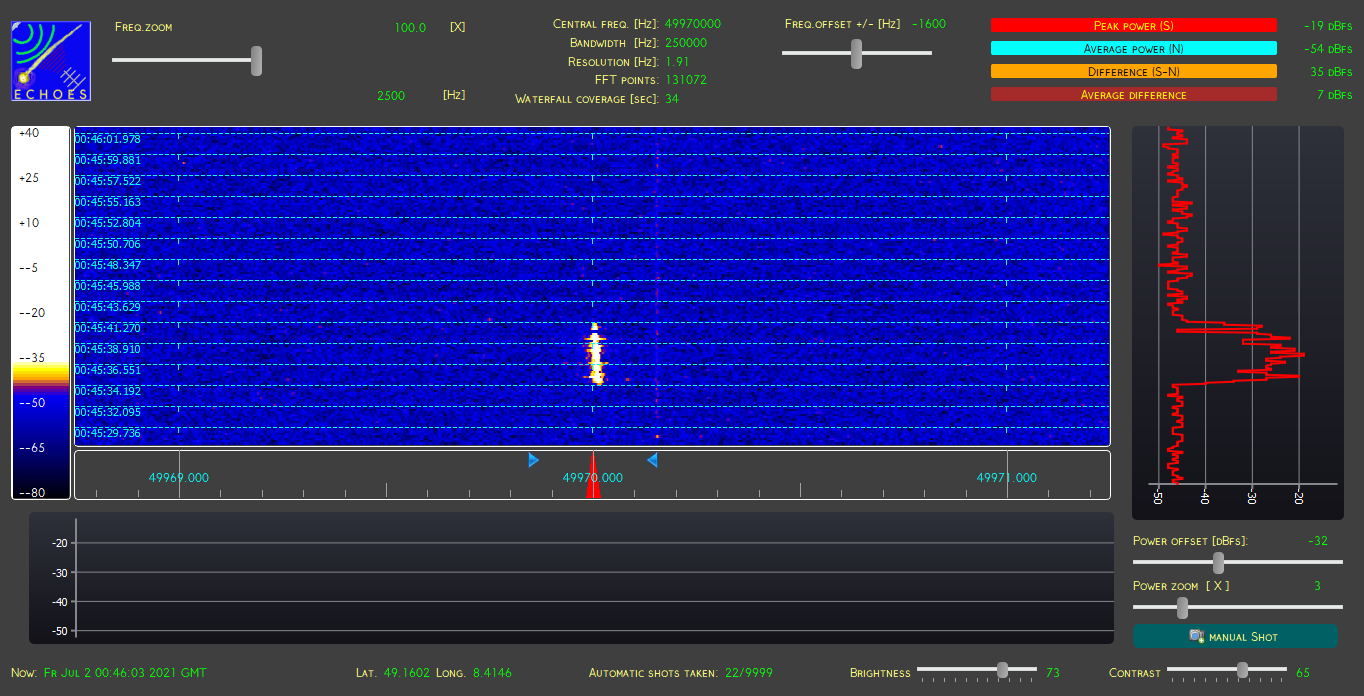1364x696 pixels.
Task: Click timestamp 00:45:38.910 in waterfall
Action: pyautogui.click(x=108, y=349)
